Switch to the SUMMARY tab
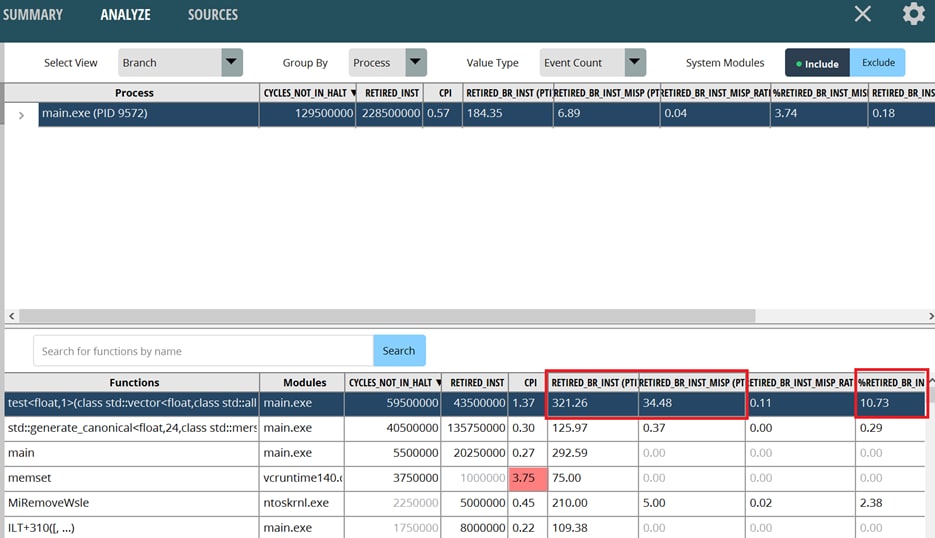This screenshot has width=935, height=538. click(32, 15)
